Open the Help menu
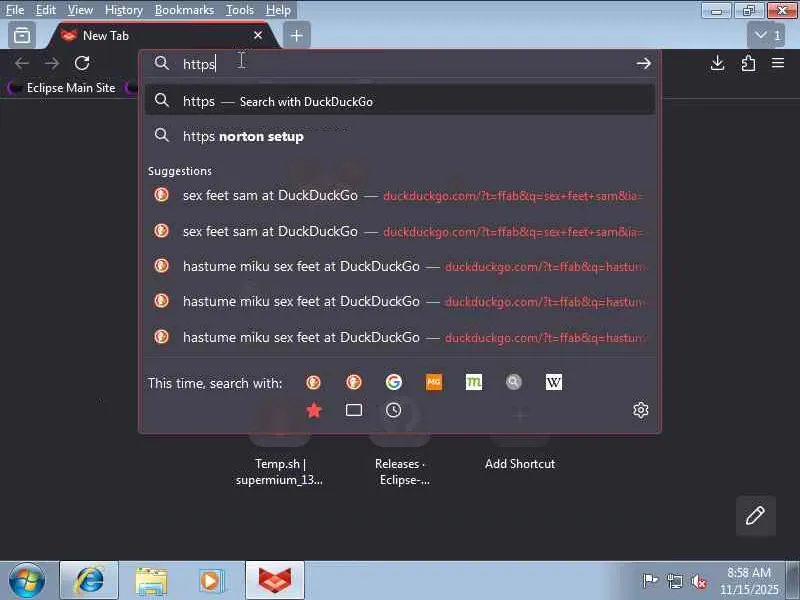This screenshot has width=800, height=600. pyautogui.click(x=278, y=10)
